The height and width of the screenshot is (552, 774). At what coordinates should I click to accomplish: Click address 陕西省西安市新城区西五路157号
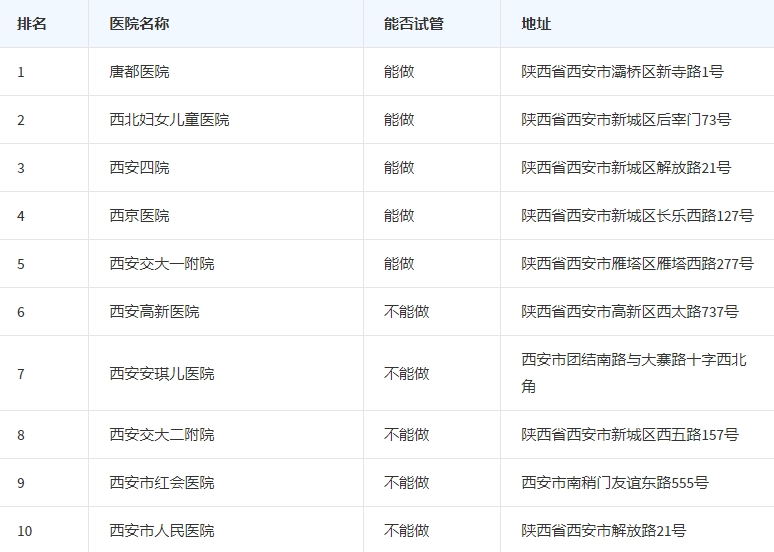[630, 434]
